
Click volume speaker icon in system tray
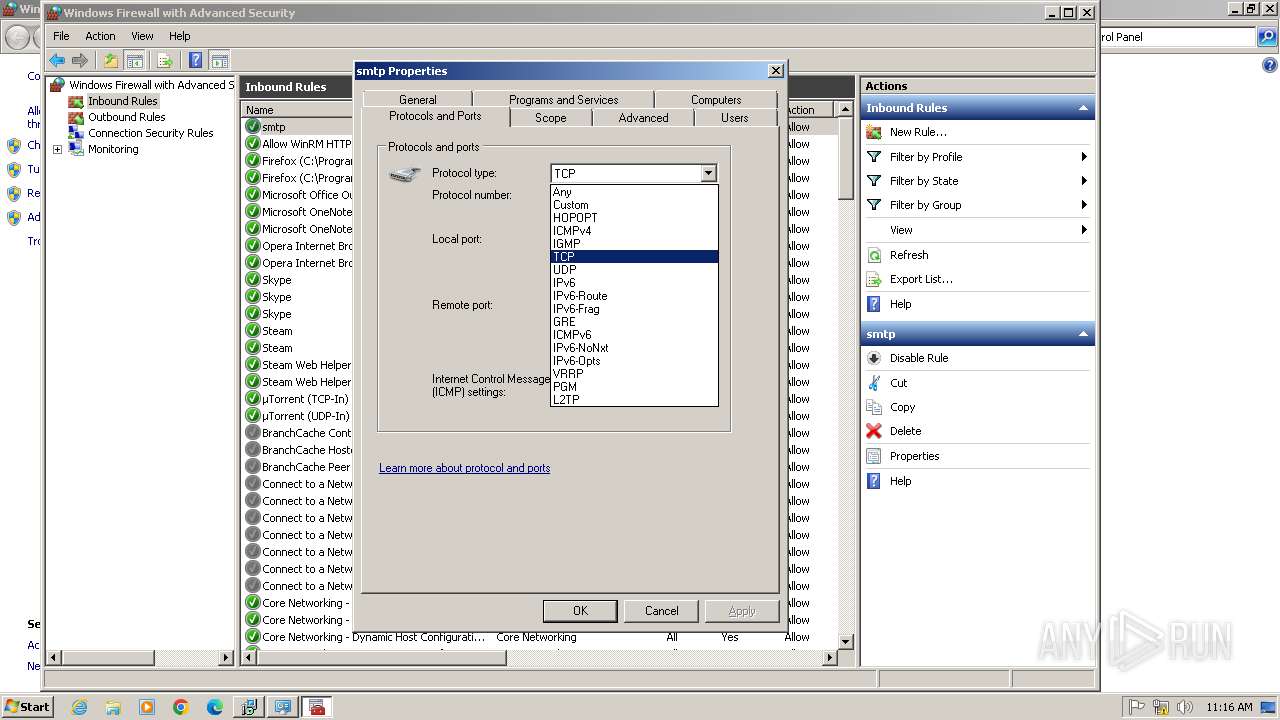coord(1183,707)
